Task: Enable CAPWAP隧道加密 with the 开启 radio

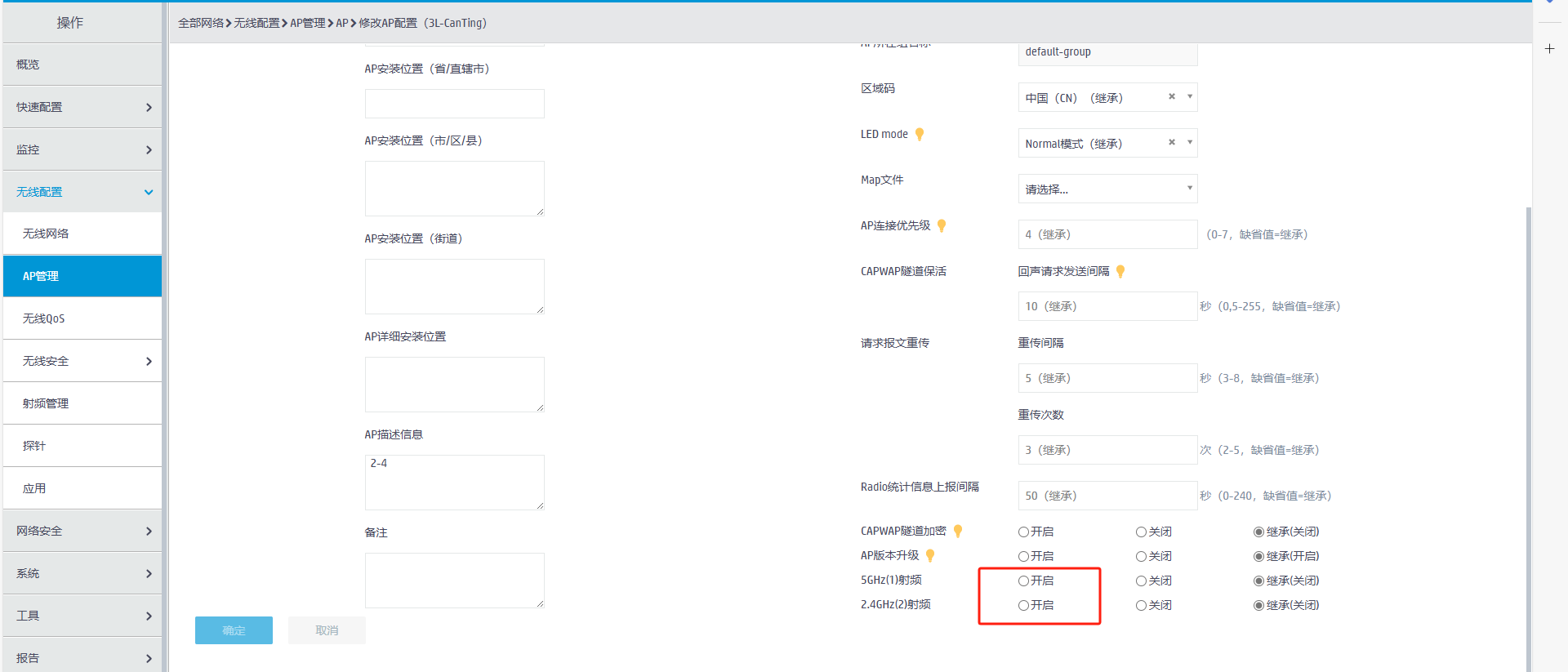Action: [x=1023, y=532]
